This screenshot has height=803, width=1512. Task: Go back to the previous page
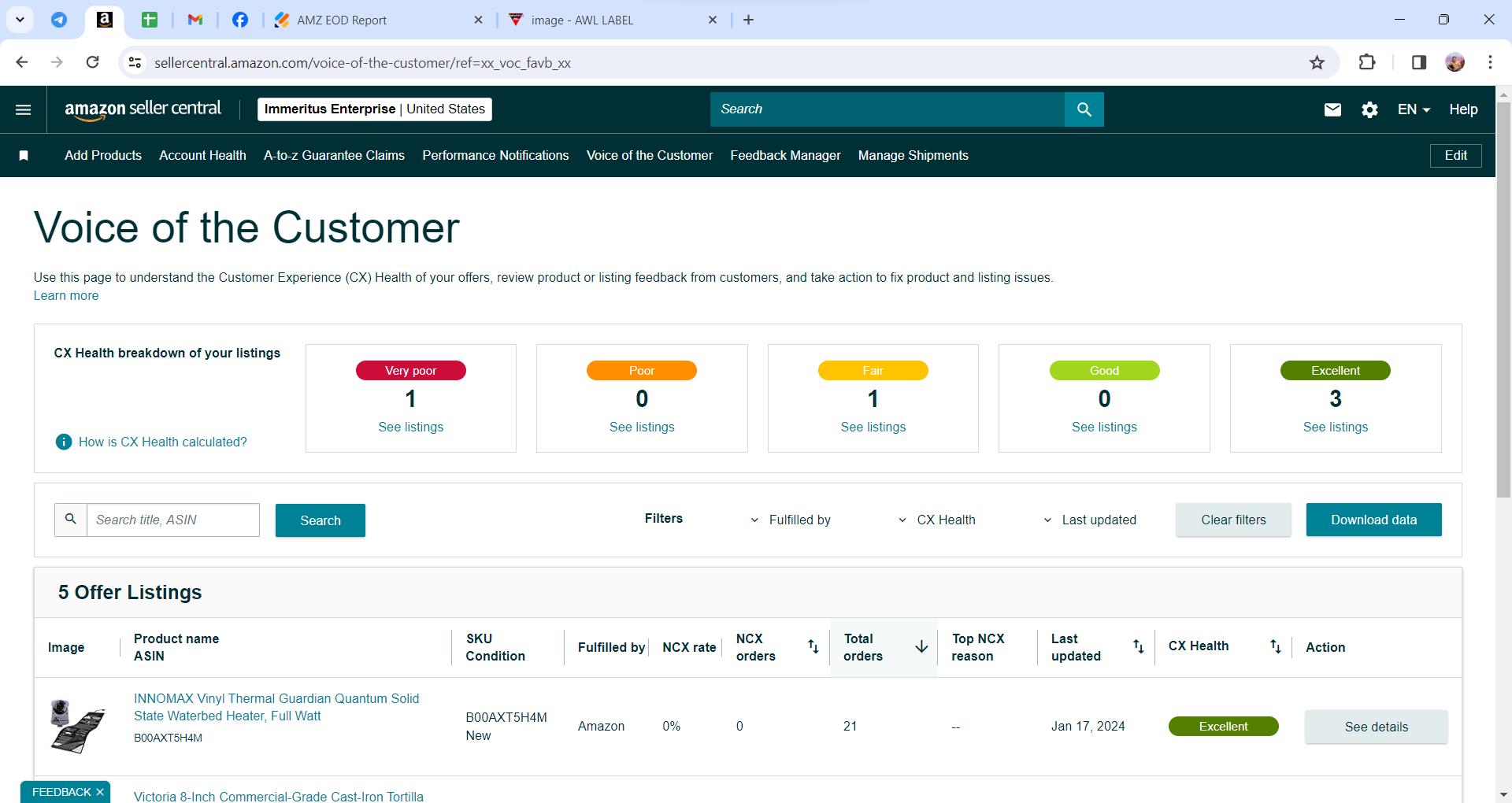(x=22, y=62)
